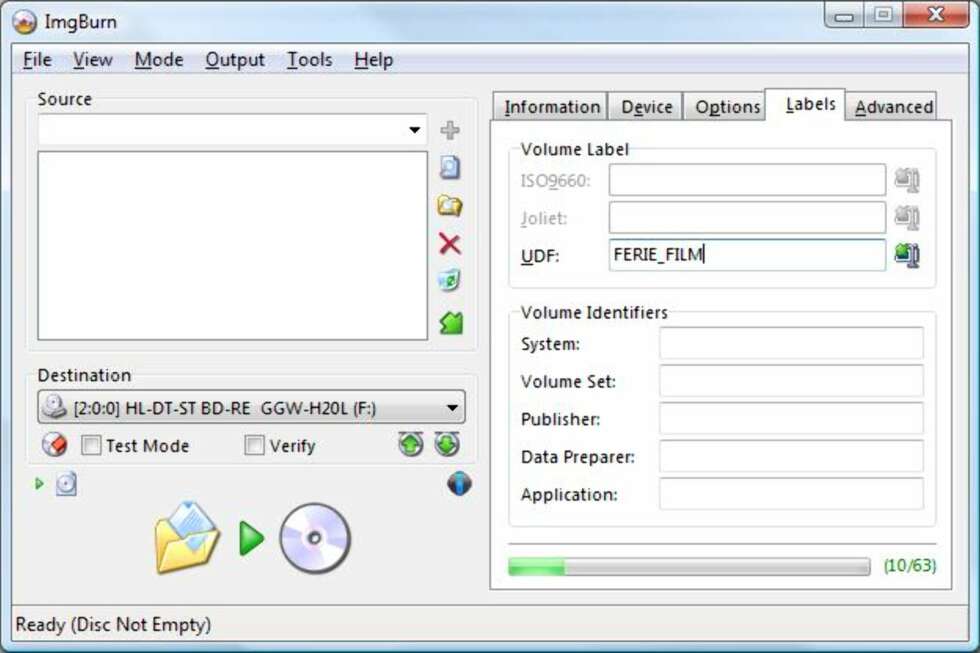The height and width of the screenshot is (653, 980).
Task: Open the Help menu
Action: click(374, 60)
